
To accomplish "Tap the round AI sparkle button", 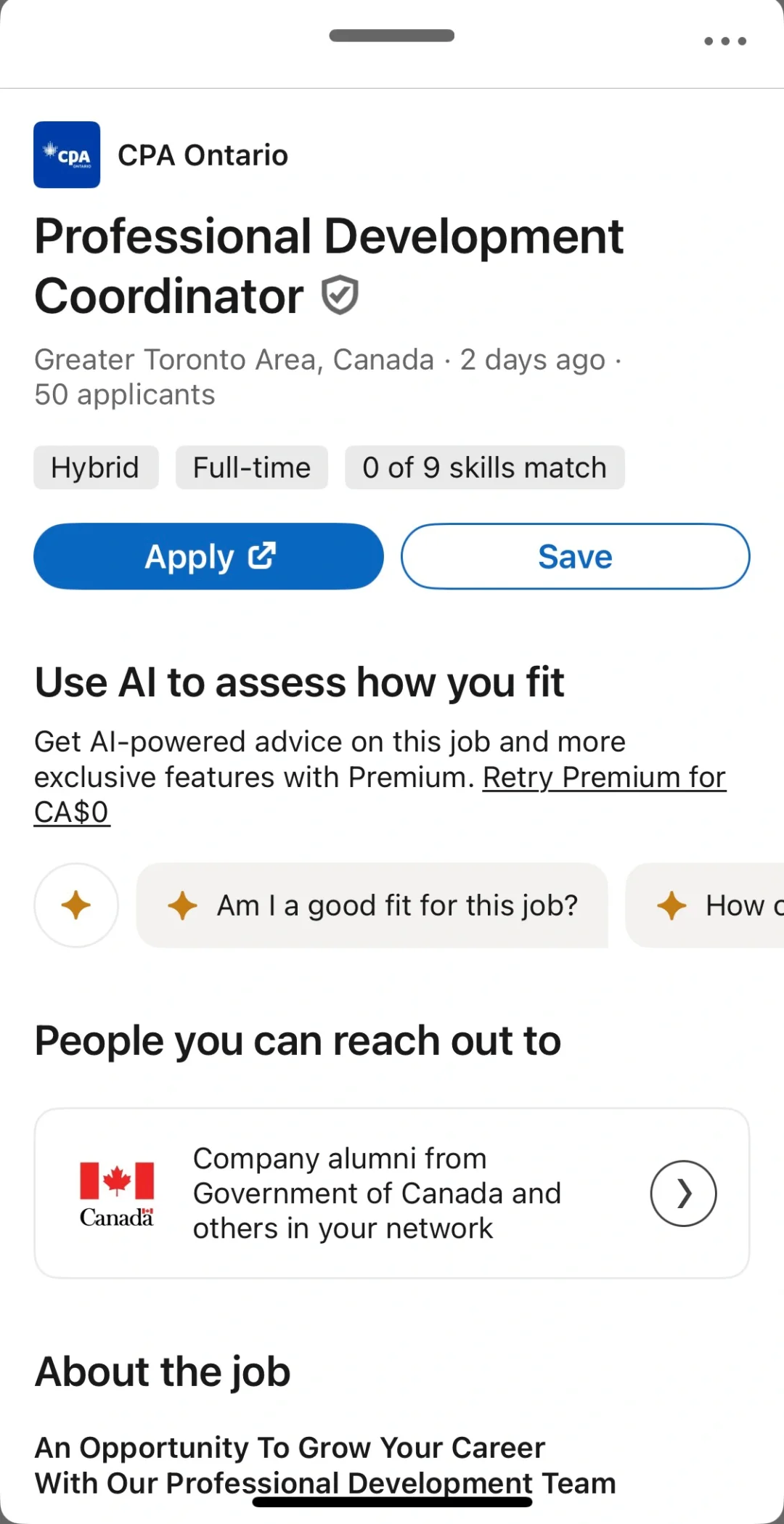I will tap(76, 905).
